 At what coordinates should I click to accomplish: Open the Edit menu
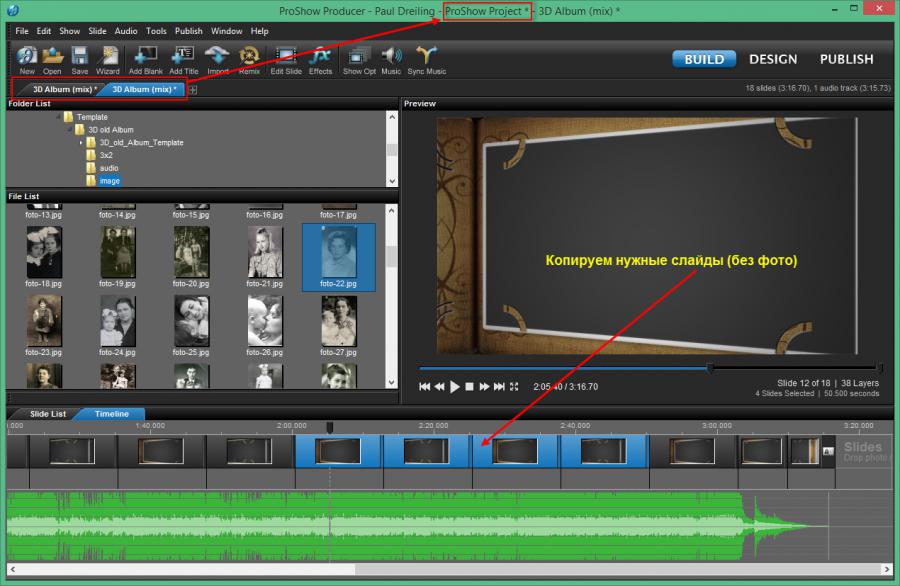(44, 31)
